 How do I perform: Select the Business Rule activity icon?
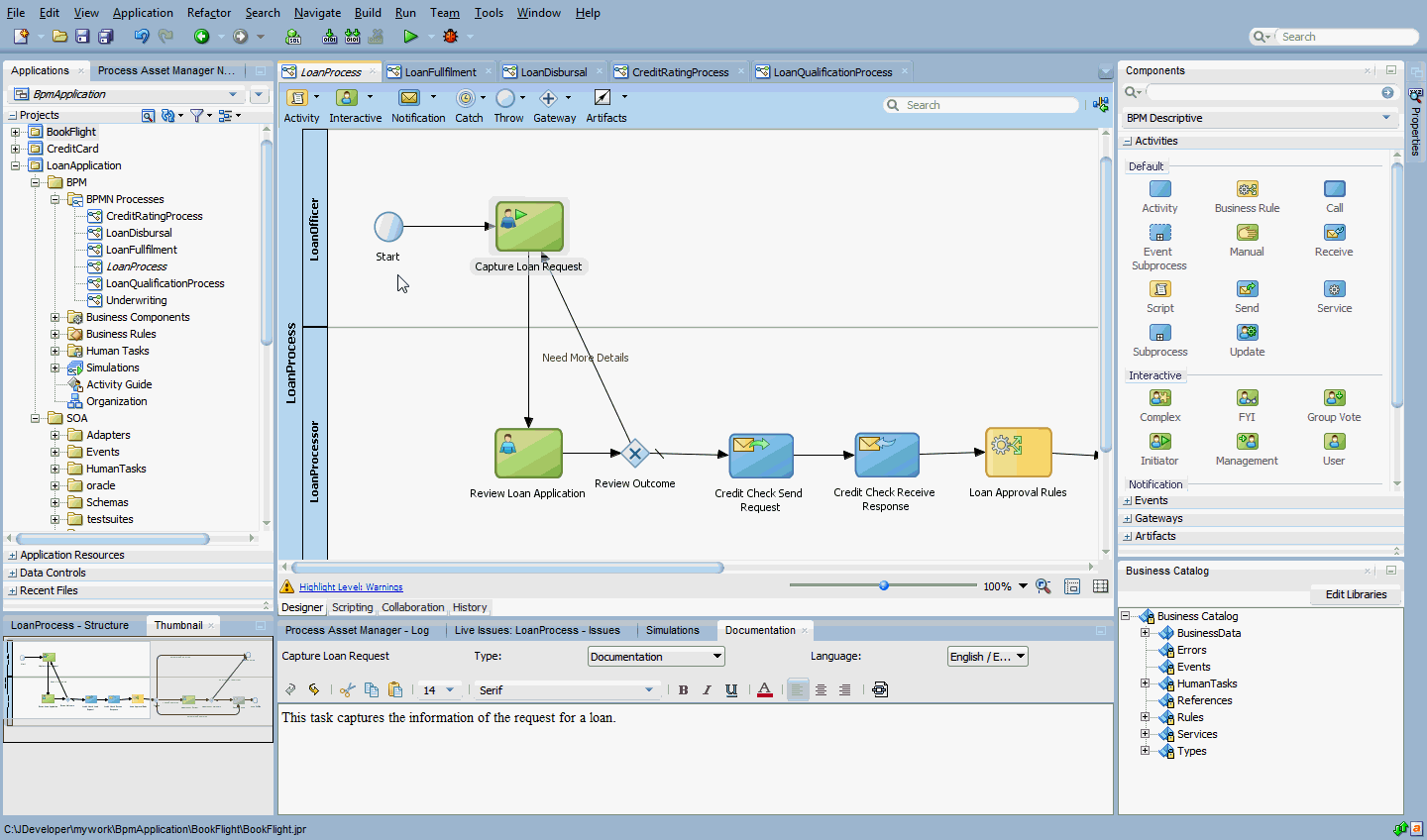point(1247,189)
